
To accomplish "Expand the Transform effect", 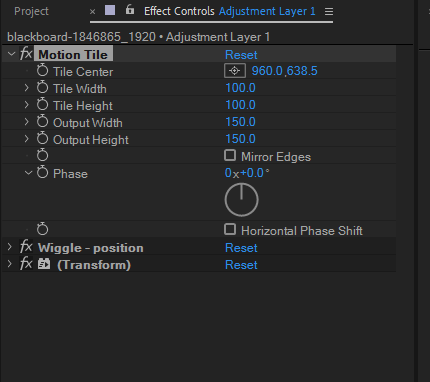I will [10, 264].
